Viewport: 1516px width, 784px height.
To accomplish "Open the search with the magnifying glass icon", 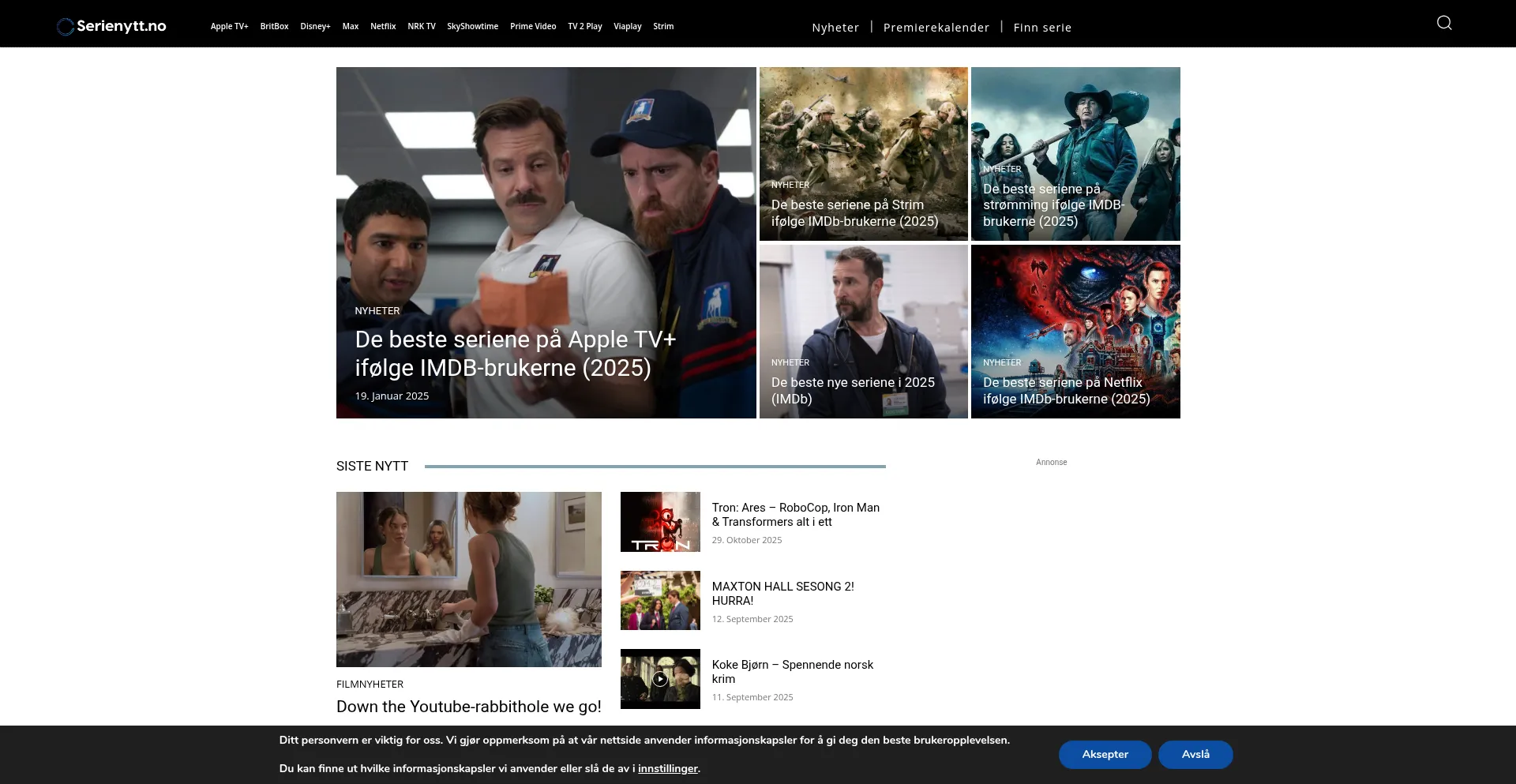I will [1443, 23].
